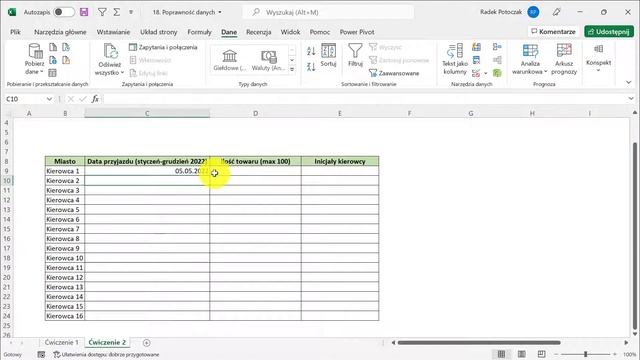Sort descending Z to A

pos(311,67)
